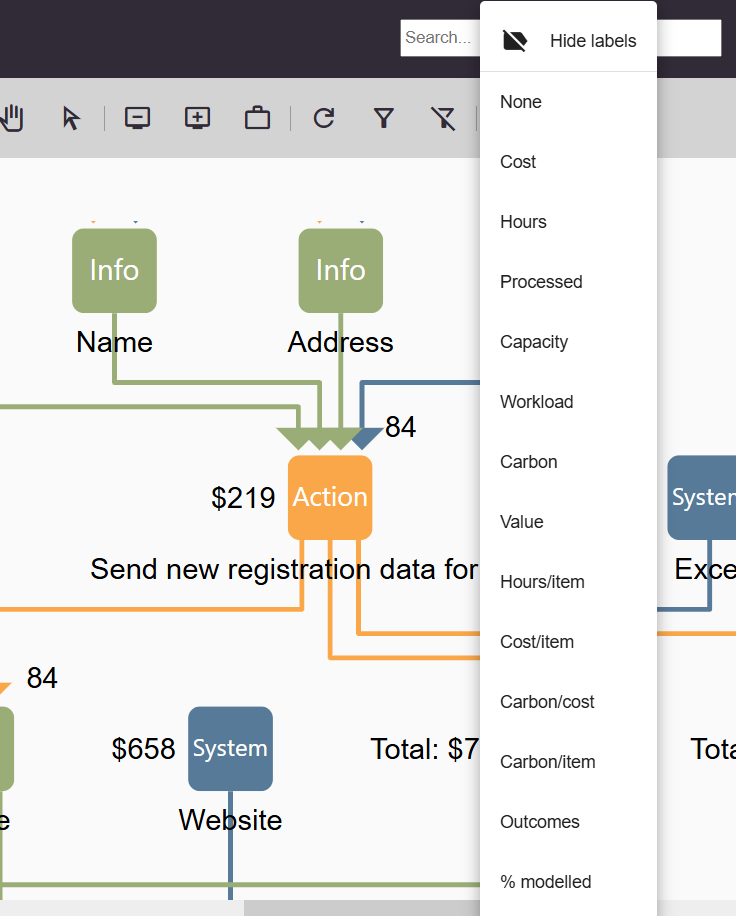The image size is (736, 916).
Task: Click the Name label text
Action: pyautogui.click(x=114, y=342)
